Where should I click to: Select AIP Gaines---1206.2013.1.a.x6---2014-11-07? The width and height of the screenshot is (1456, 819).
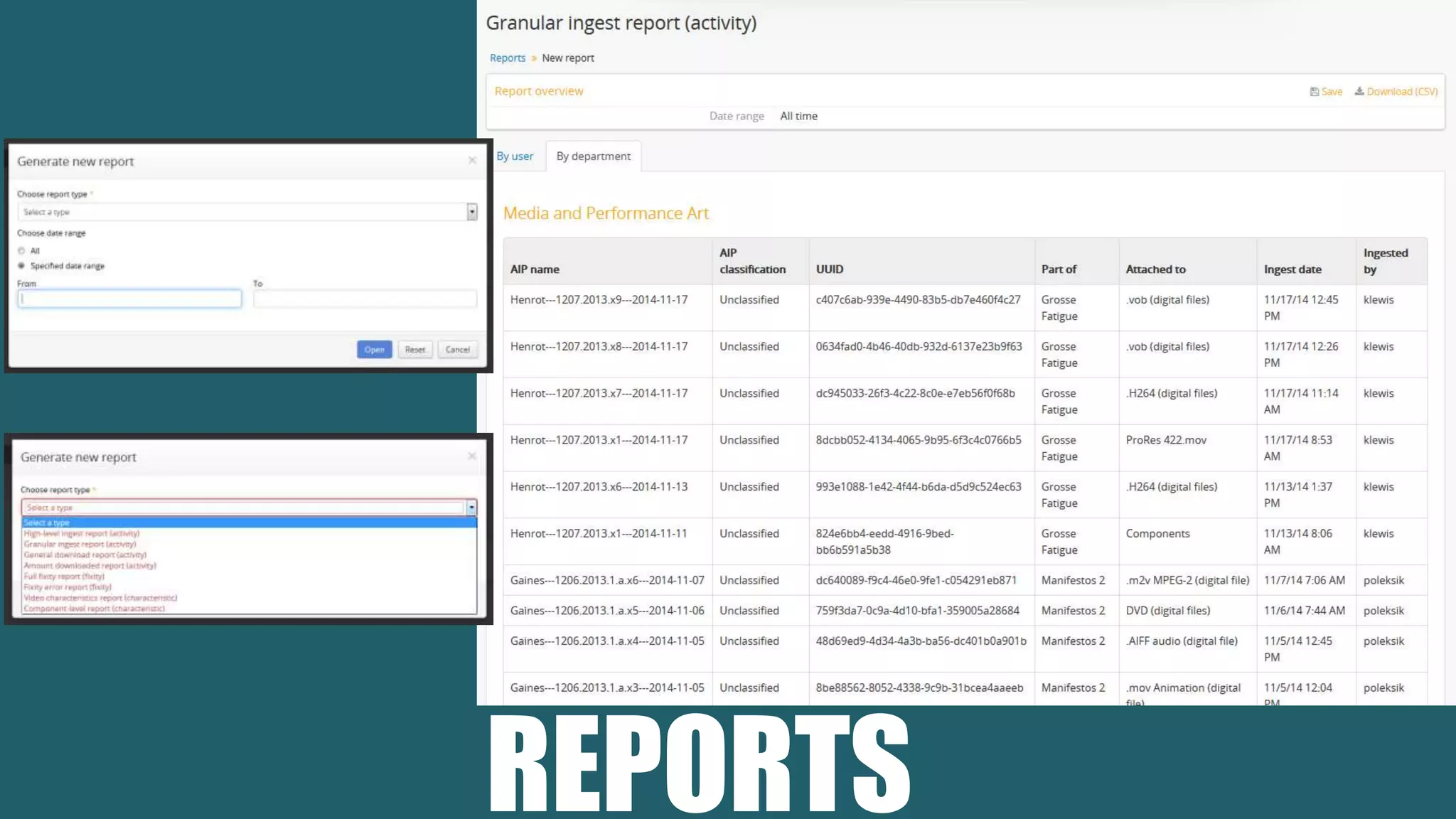pyautogui.click(x=607, y=581)
